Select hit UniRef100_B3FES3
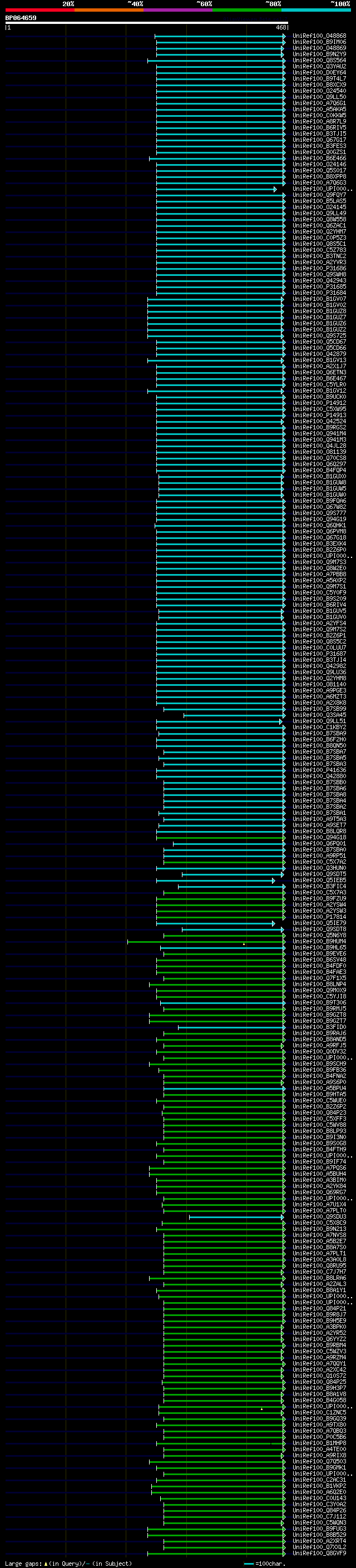The image size is (356, 1568). (319, 146)
